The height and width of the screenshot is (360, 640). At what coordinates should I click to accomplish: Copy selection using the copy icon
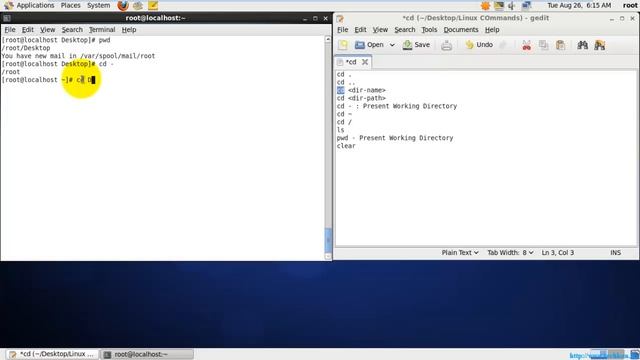tap(543, 45)
